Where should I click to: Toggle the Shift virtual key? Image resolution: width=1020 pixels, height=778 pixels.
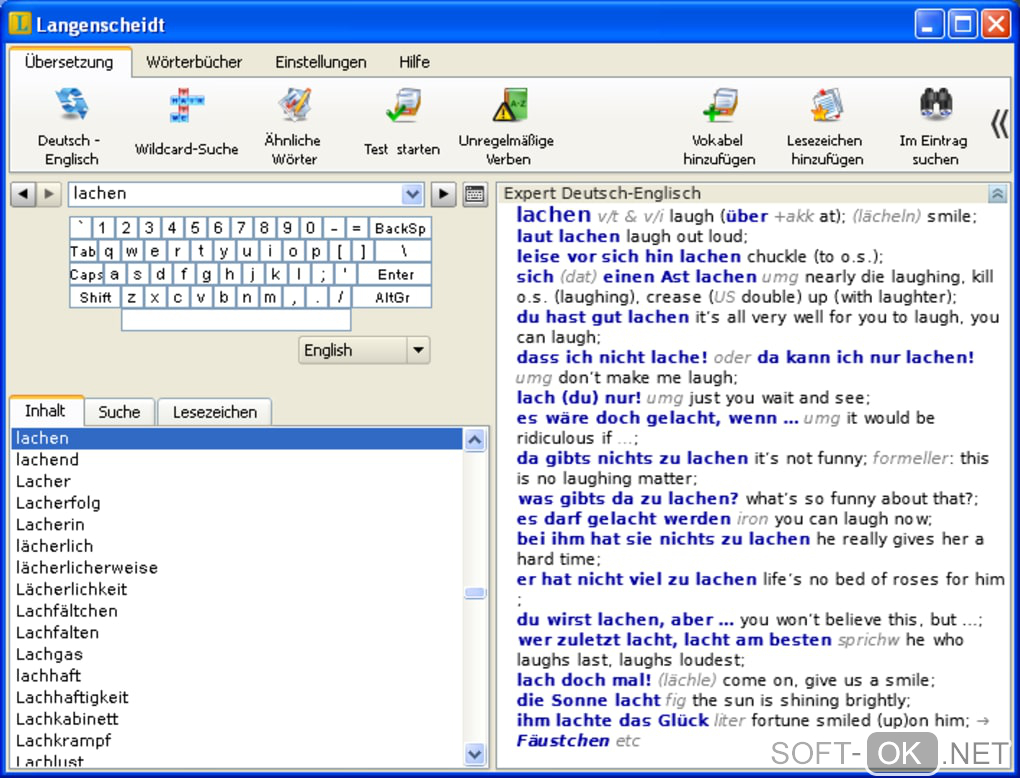(96, 297)
